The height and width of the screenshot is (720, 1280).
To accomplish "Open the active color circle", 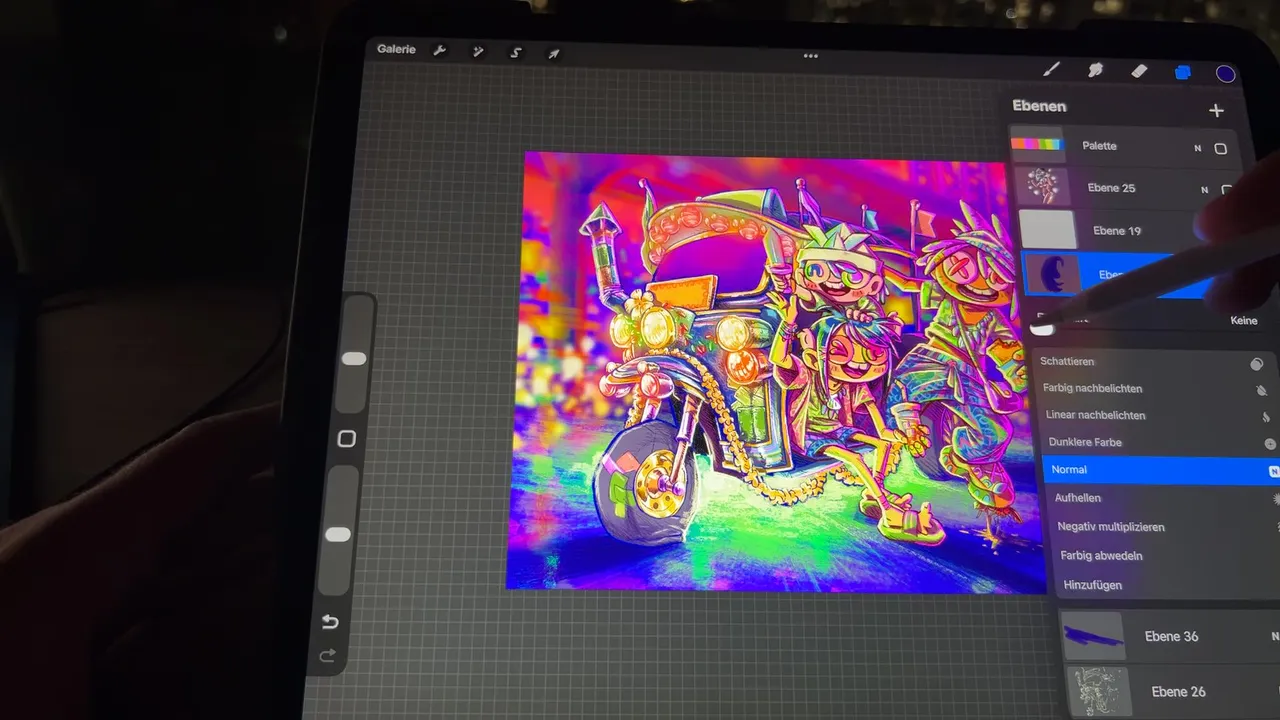I will coord(1226,74).
